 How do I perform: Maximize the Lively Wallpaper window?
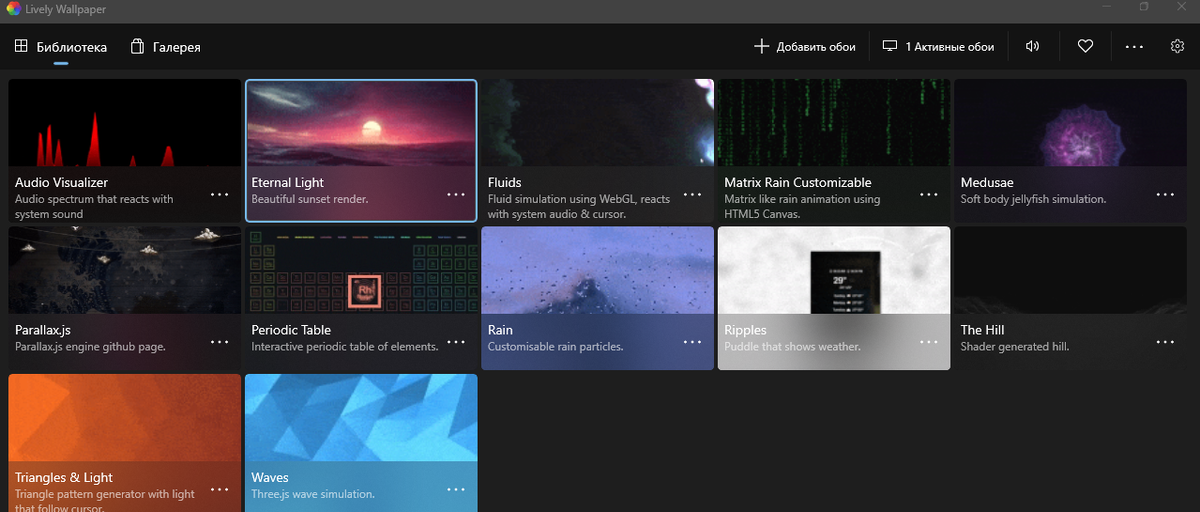click(1144, 8)
